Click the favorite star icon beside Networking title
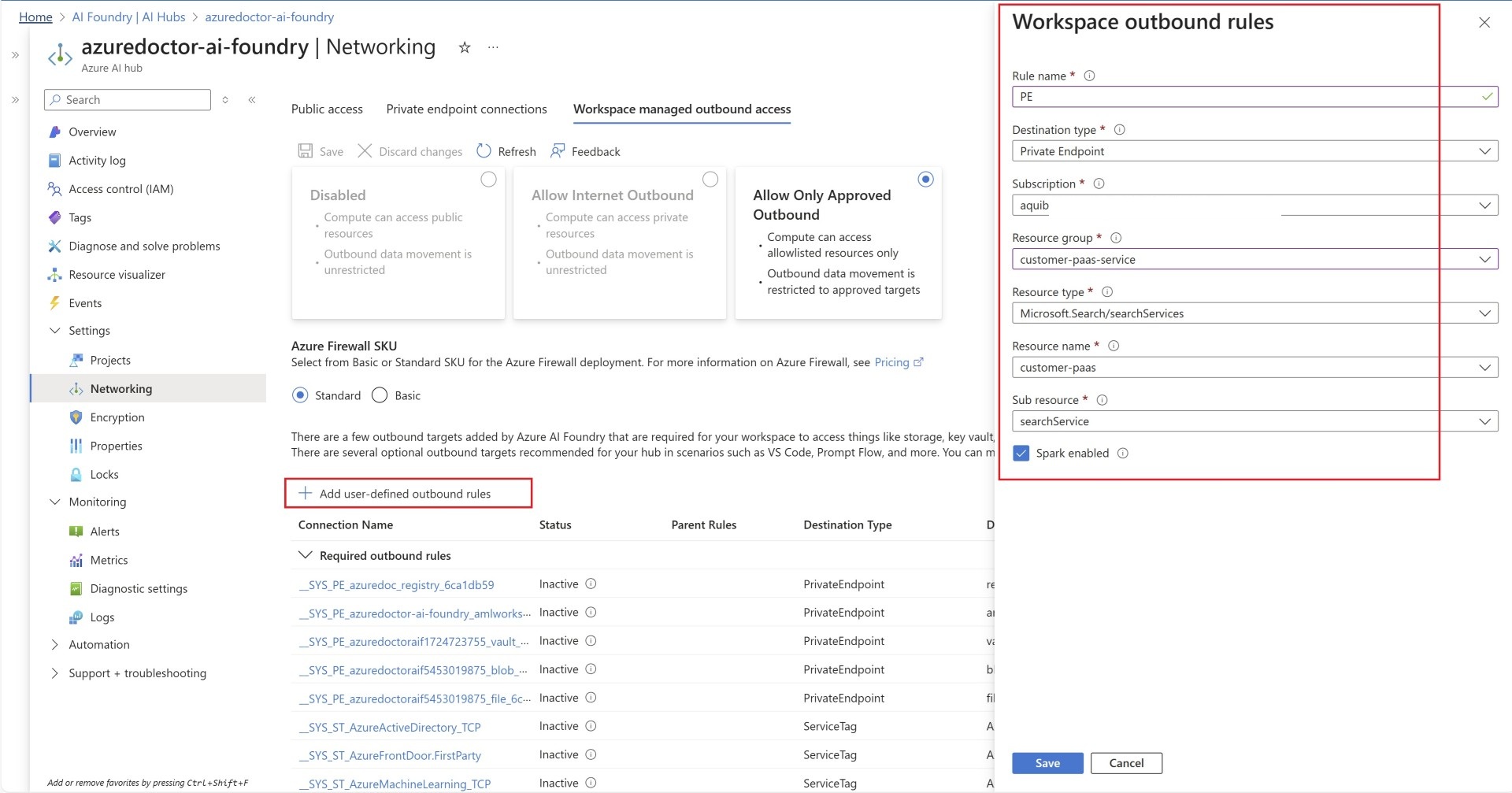The height and width of the screenshot is (793, 1512). pos(465,47)
